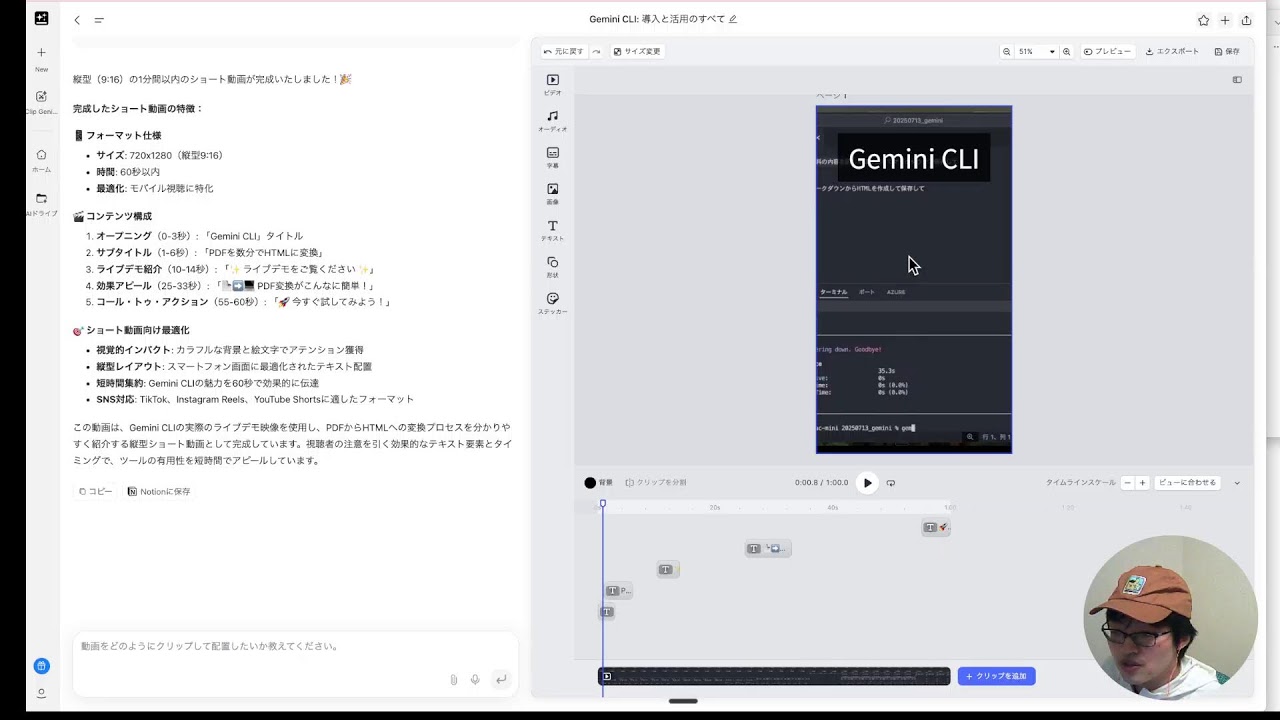The height and width of the screenshot is (720, 1280).
Task: Click the クリップを追加 add clip button
Action: point(996,676)
